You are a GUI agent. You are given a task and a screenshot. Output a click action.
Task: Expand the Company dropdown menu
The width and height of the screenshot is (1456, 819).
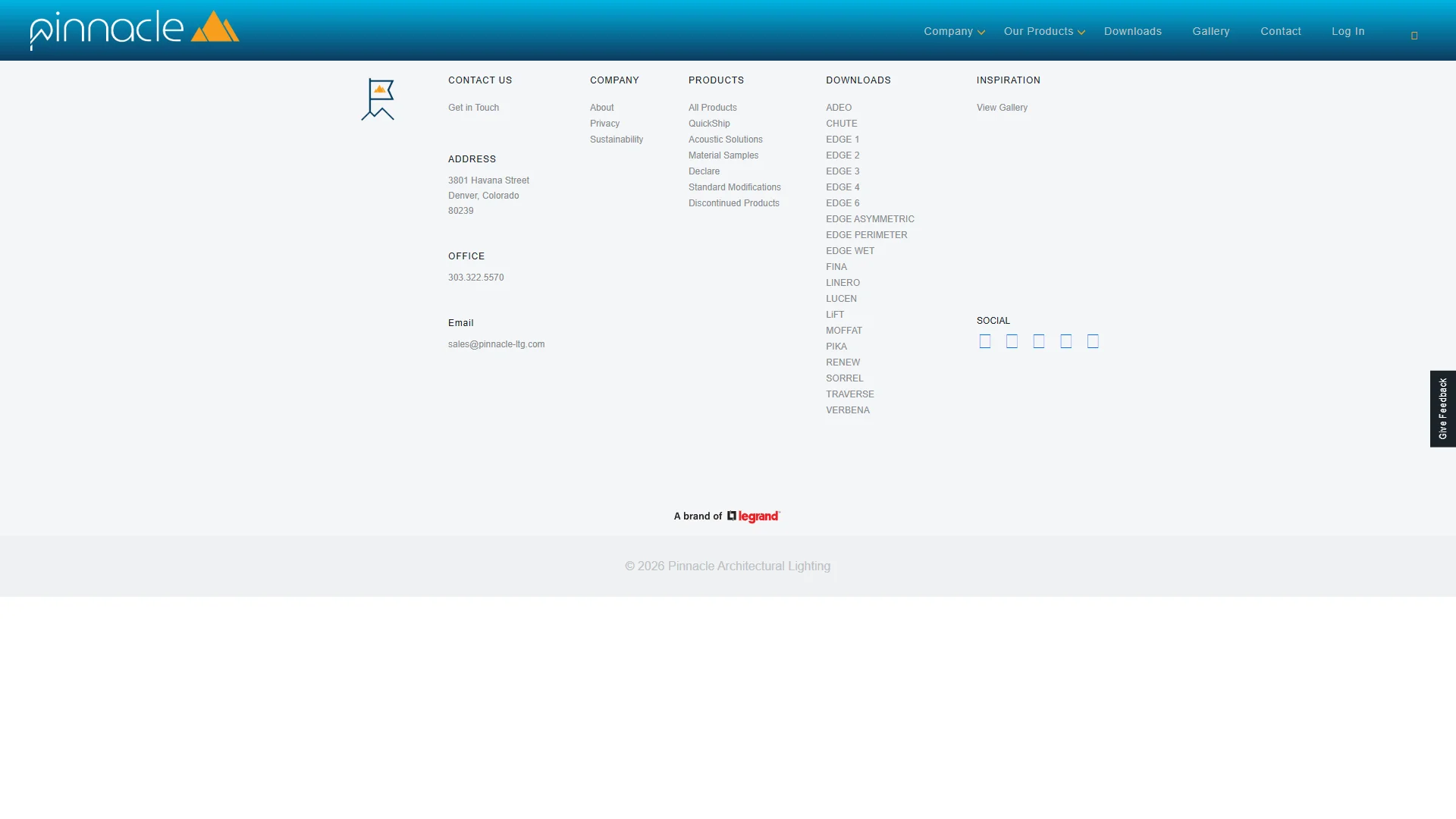953,31
